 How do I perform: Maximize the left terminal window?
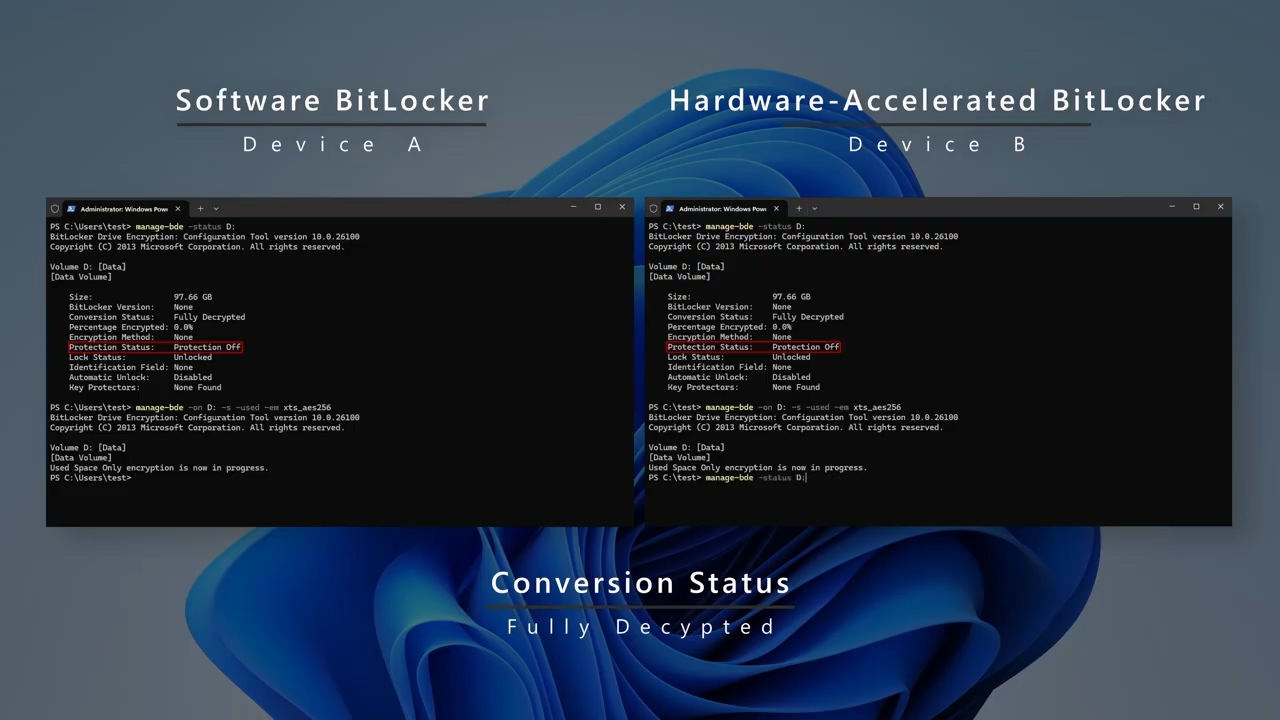(x=598, y=207)
